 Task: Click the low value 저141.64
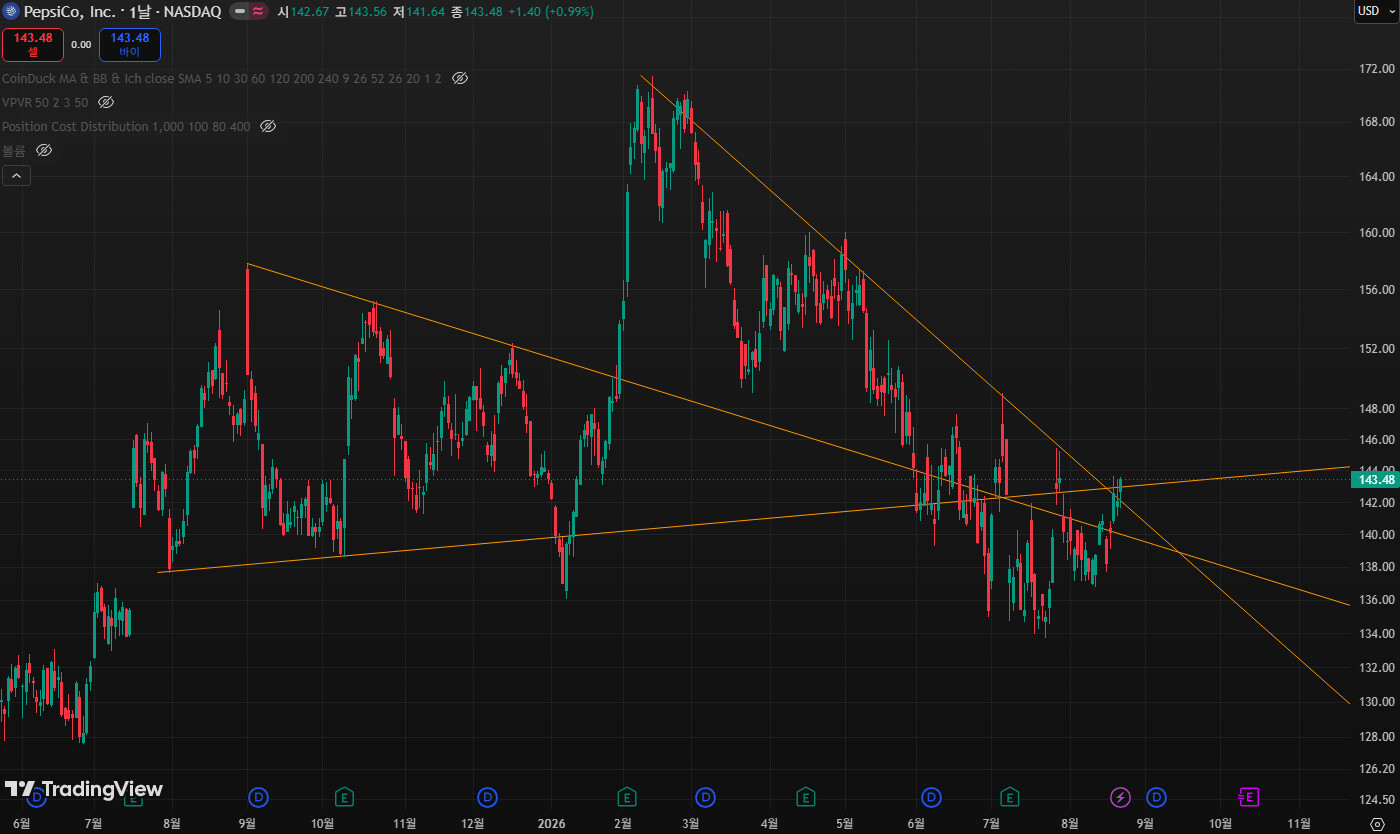point(419,12)
